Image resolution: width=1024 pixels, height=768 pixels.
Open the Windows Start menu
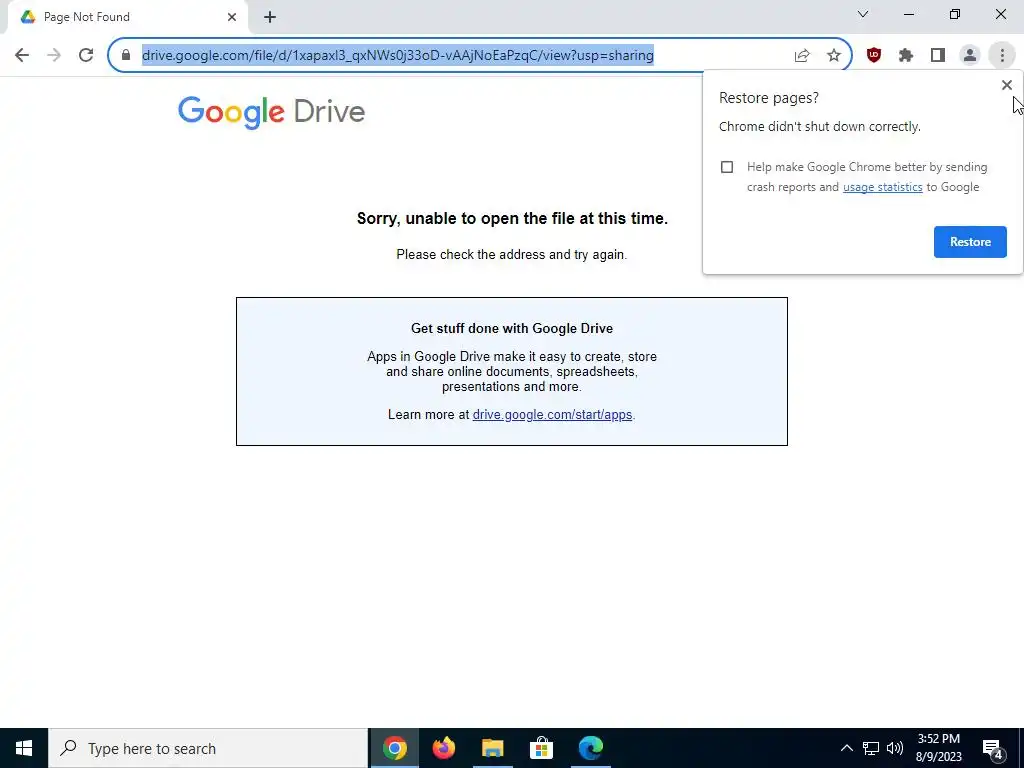(24, 748)
